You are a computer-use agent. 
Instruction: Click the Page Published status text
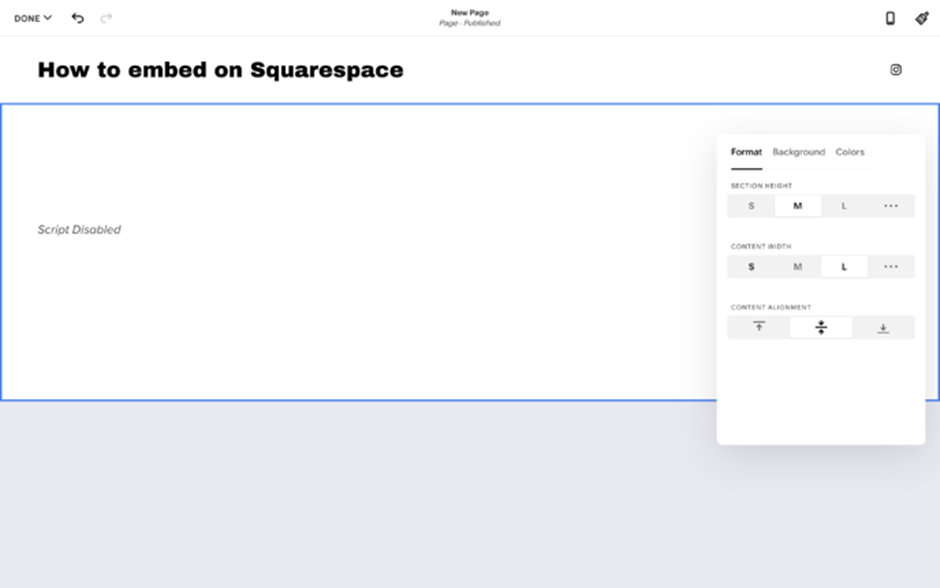click(x=469, y=23)
